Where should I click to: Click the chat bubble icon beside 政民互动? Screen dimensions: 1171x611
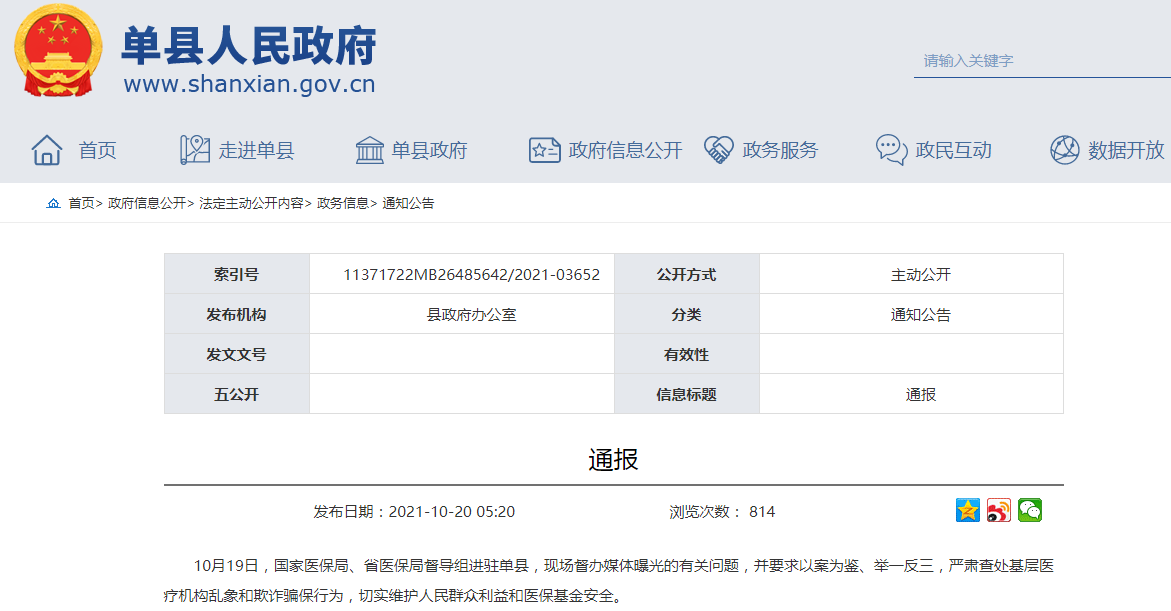[x=891, y=150]
